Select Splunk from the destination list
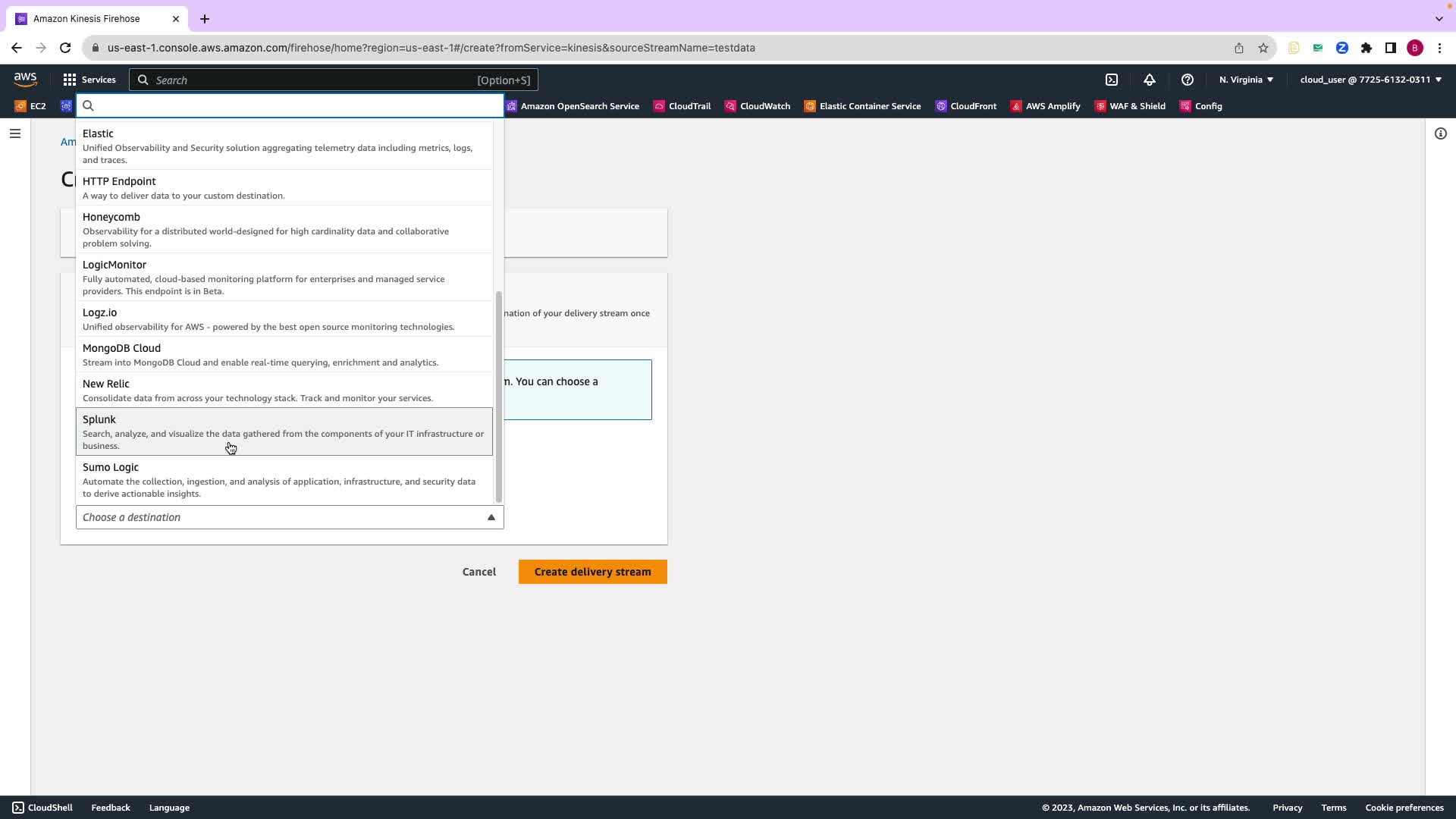The height and width of the screenshot is (819, 1456). pos(284,431)
